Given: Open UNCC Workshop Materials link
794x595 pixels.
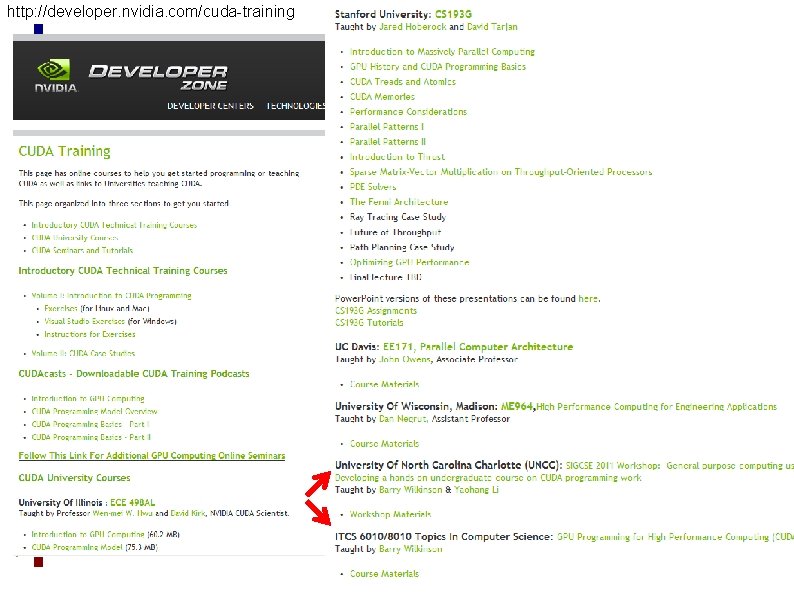Looking at the screenshot, I should tap(390, 514).
